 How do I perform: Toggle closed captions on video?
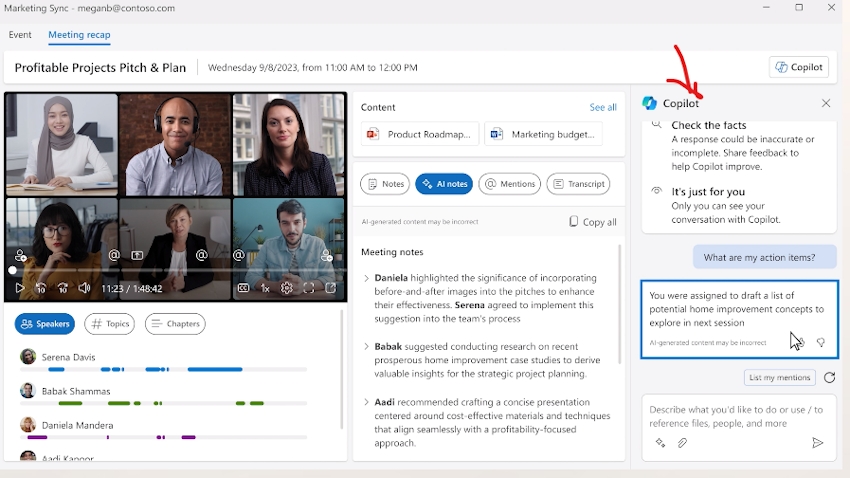tap(243, 288)
